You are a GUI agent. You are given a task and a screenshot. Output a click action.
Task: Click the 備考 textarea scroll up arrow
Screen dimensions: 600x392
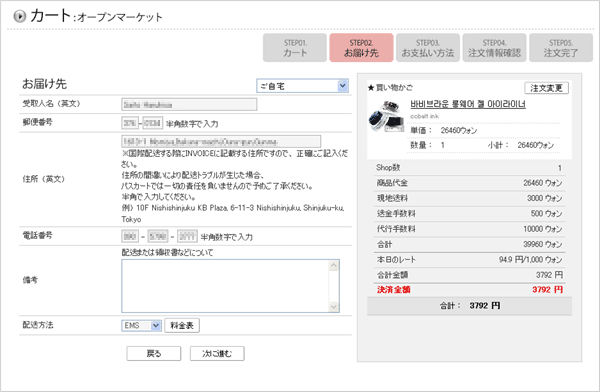(334, 265)
